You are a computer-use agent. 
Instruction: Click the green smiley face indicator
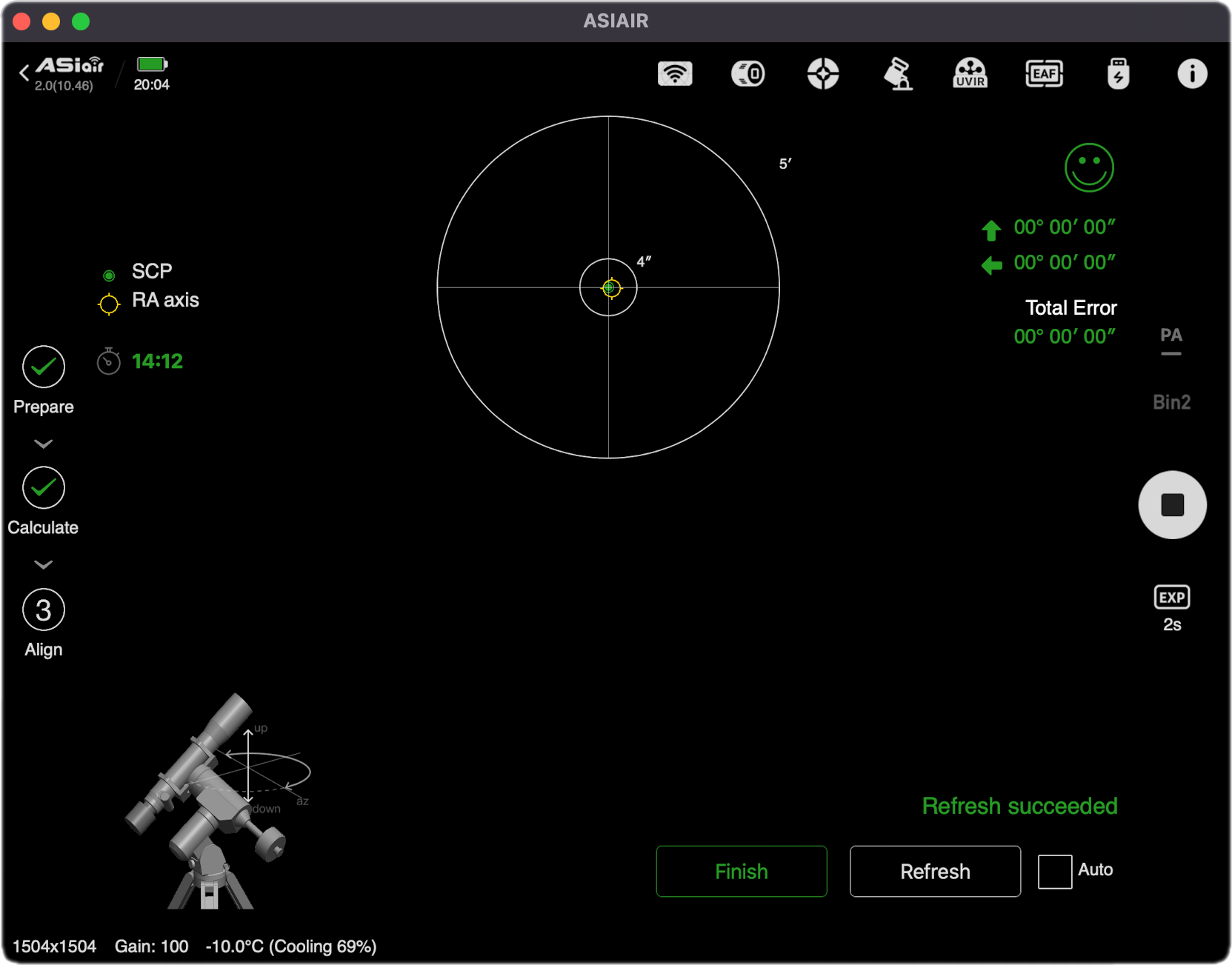pos(1089,167)
